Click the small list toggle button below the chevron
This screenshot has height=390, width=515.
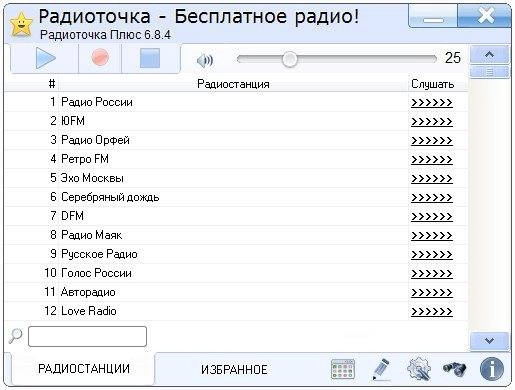tap(489, 72)
